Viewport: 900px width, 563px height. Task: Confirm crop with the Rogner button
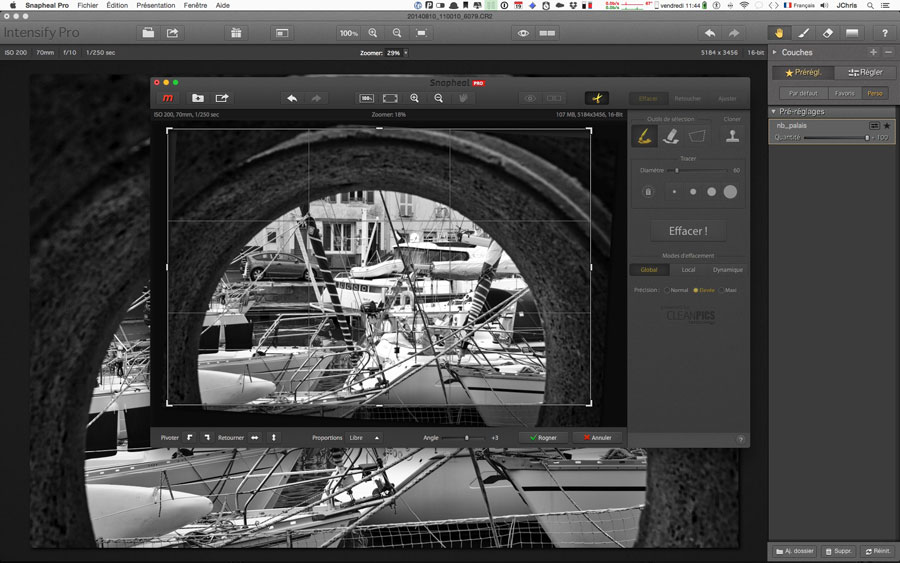point(543,437)
